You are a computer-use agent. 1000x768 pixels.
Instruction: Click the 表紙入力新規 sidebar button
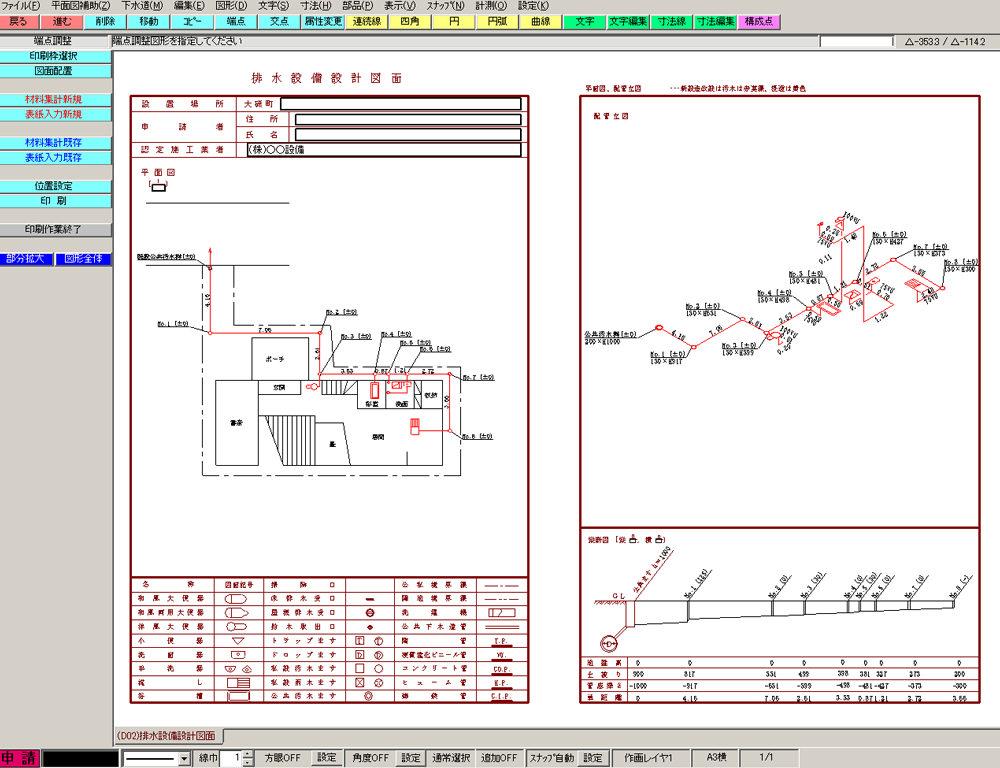coord(55,114)
